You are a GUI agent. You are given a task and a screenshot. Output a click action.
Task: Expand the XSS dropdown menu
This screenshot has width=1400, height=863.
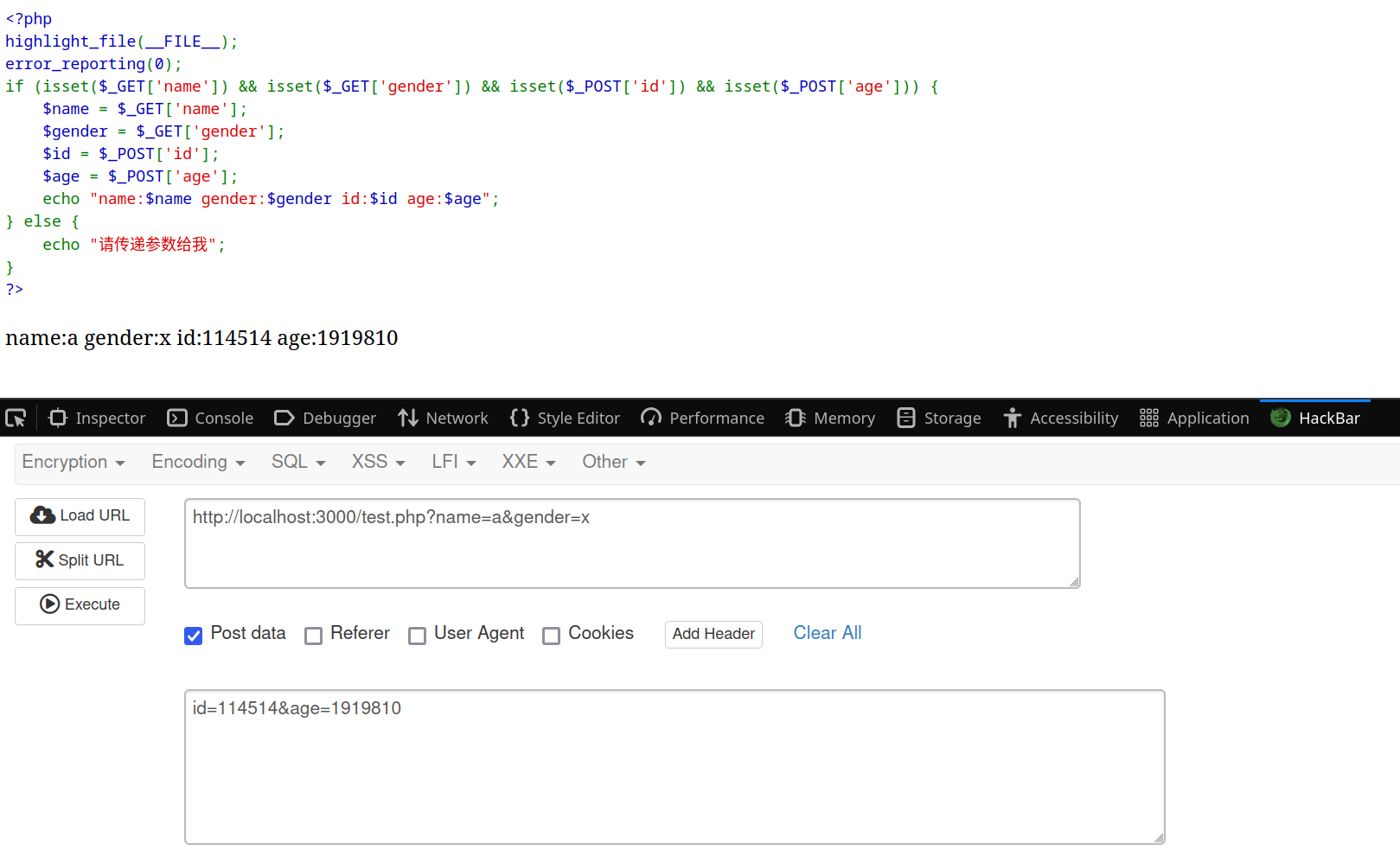[378, 463]
